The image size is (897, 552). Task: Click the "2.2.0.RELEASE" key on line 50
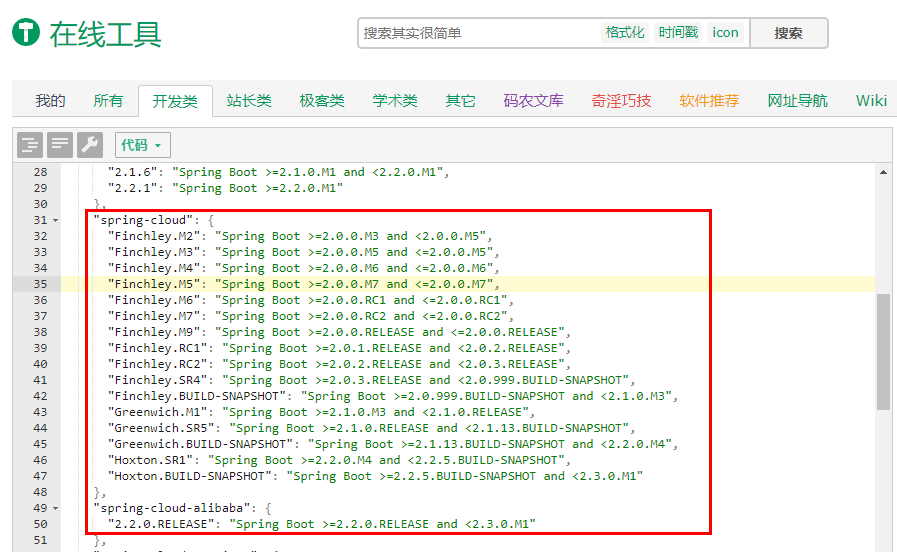[161, 525]
